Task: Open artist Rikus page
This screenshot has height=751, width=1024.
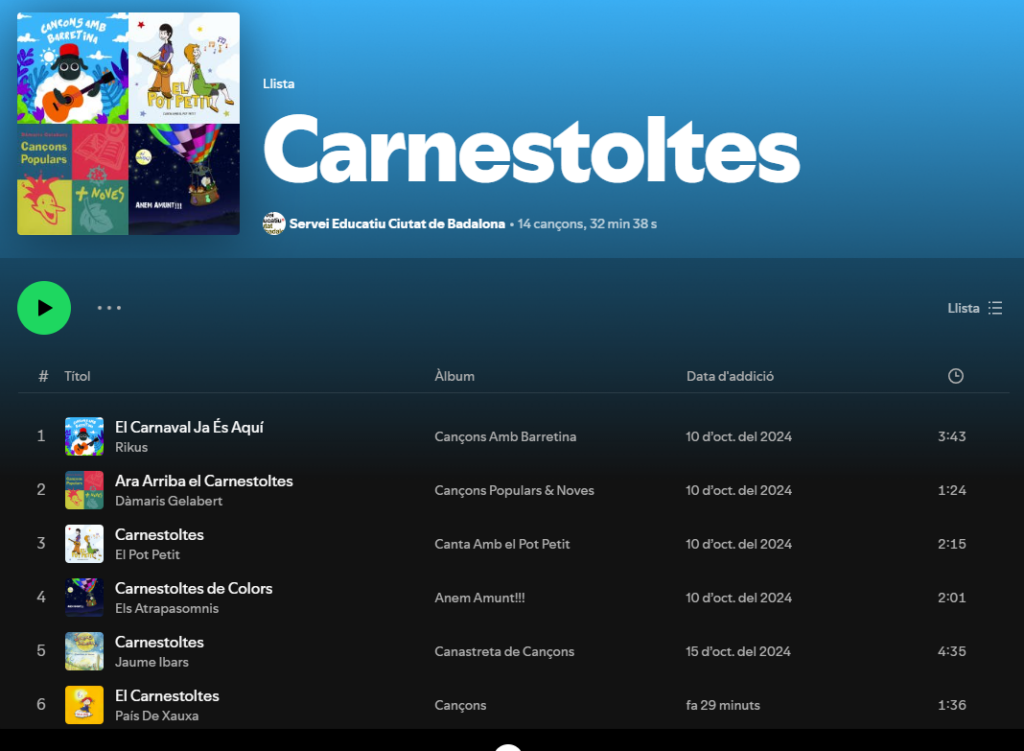Action: click(131, 447)
